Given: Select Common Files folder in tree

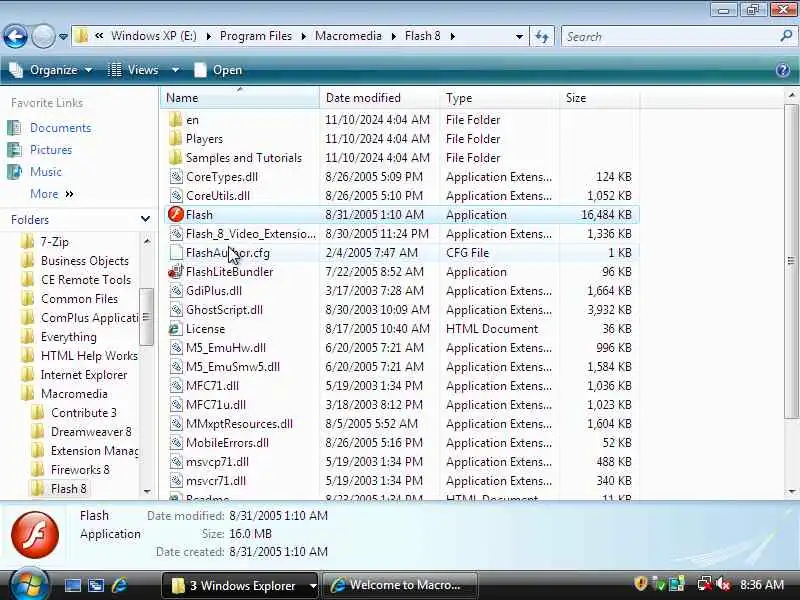Looking at the screenshot, I should (79, 298).
